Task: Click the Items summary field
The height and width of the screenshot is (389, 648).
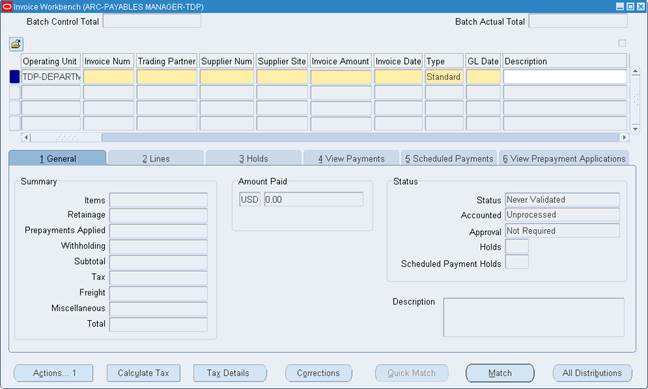Action: click(x=158, y=200)
